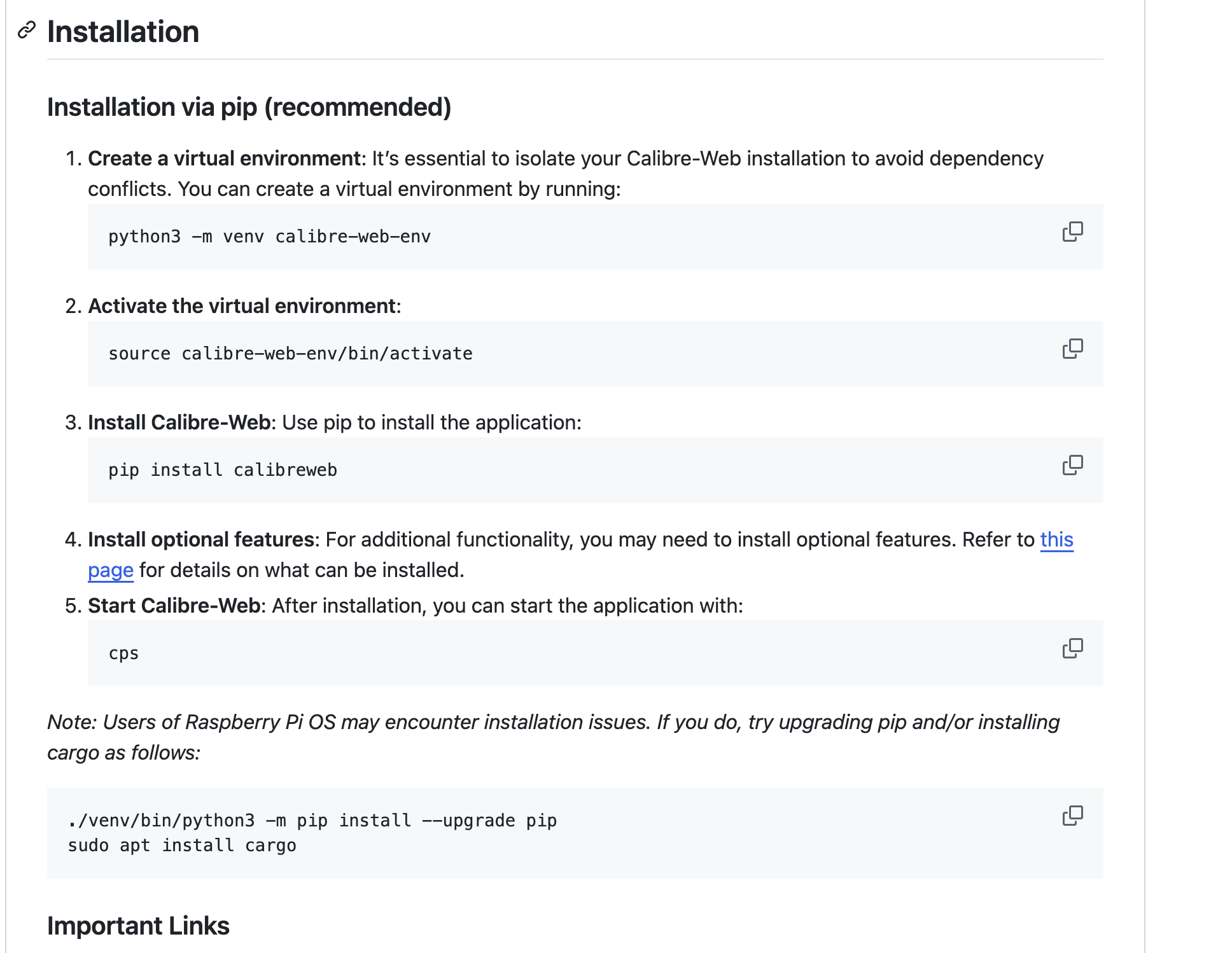
Task: Click the bold "Create a virtual environment" text
Action: coord(224,158)
